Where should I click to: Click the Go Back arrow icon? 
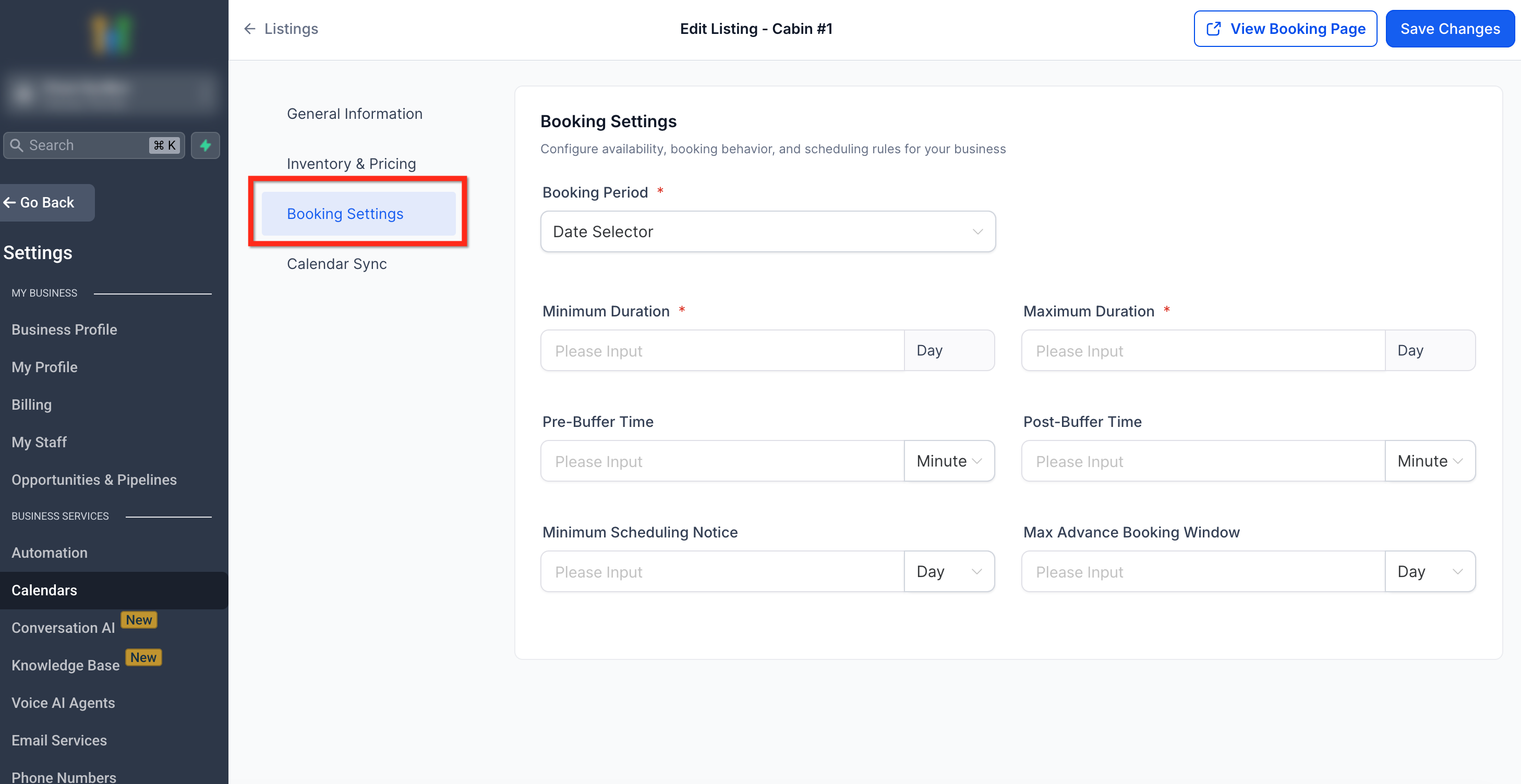coord(9,202)
